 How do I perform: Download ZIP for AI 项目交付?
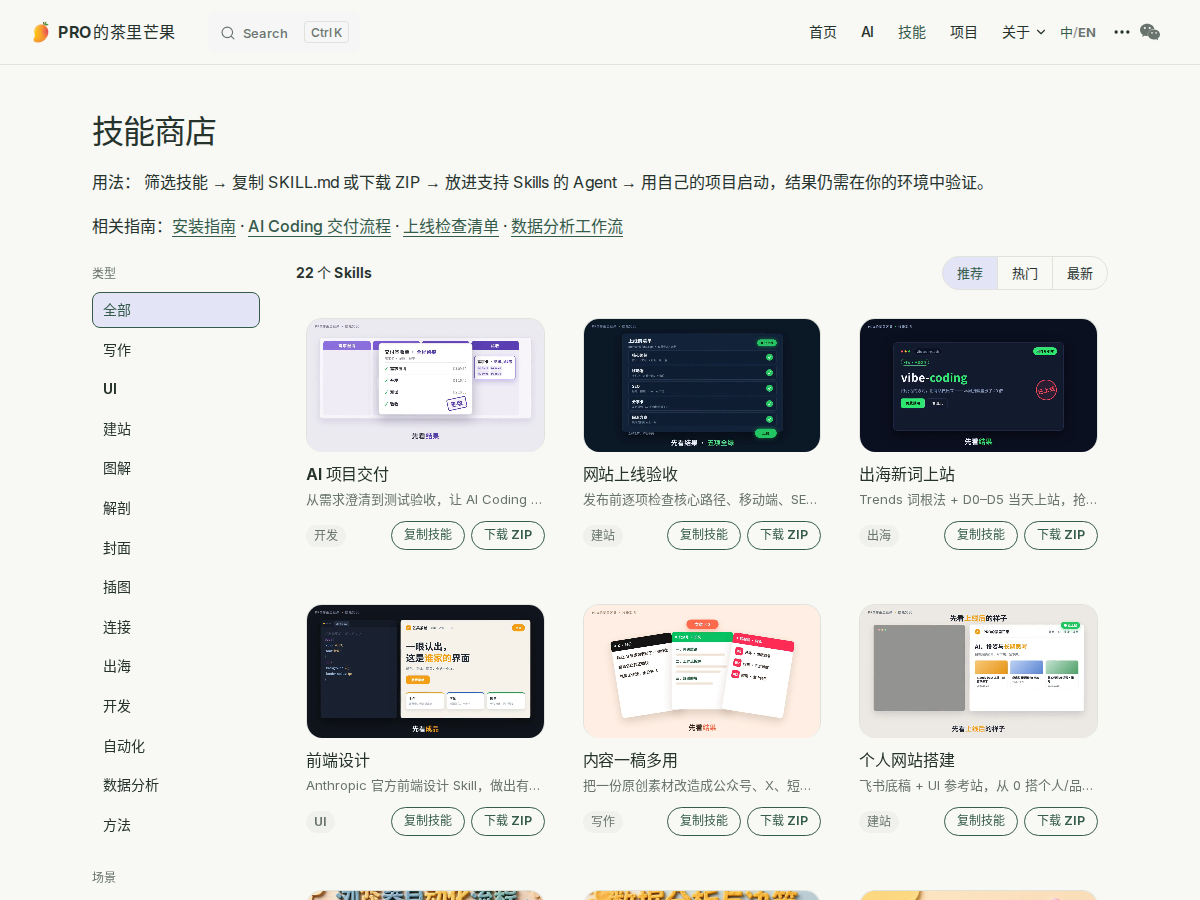pos(508,535)
